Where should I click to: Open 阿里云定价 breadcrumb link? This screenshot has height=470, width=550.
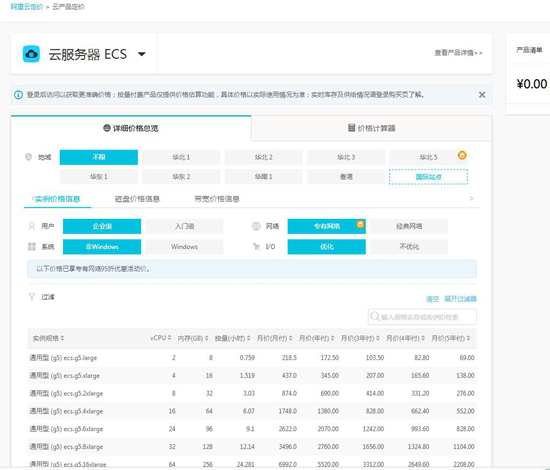(x=27, y=7)
